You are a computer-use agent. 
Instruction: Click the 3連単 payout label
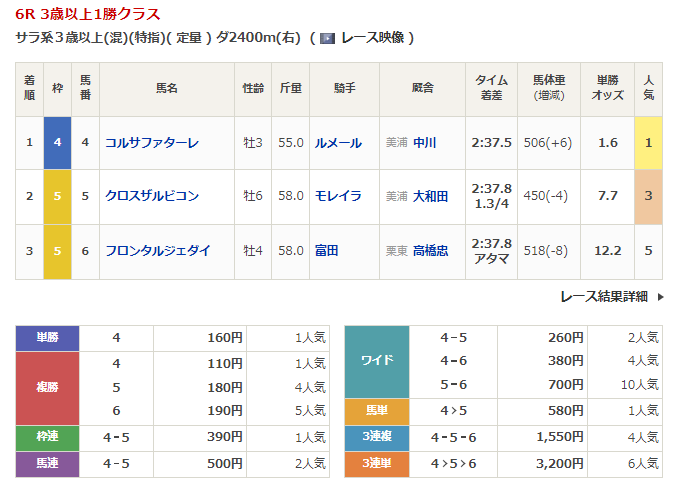376,463
